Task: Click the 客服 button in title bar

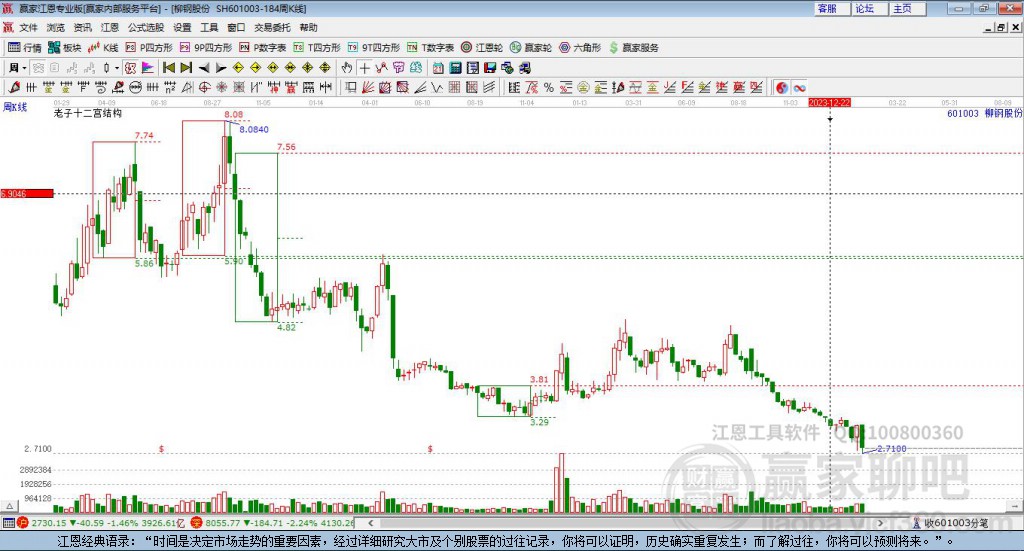Action: [x=832, y=8]
